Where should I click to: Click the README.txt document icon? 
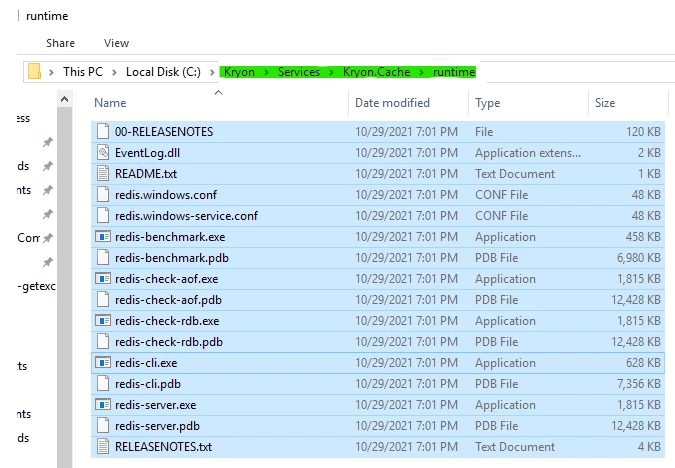tap(103, 174)
